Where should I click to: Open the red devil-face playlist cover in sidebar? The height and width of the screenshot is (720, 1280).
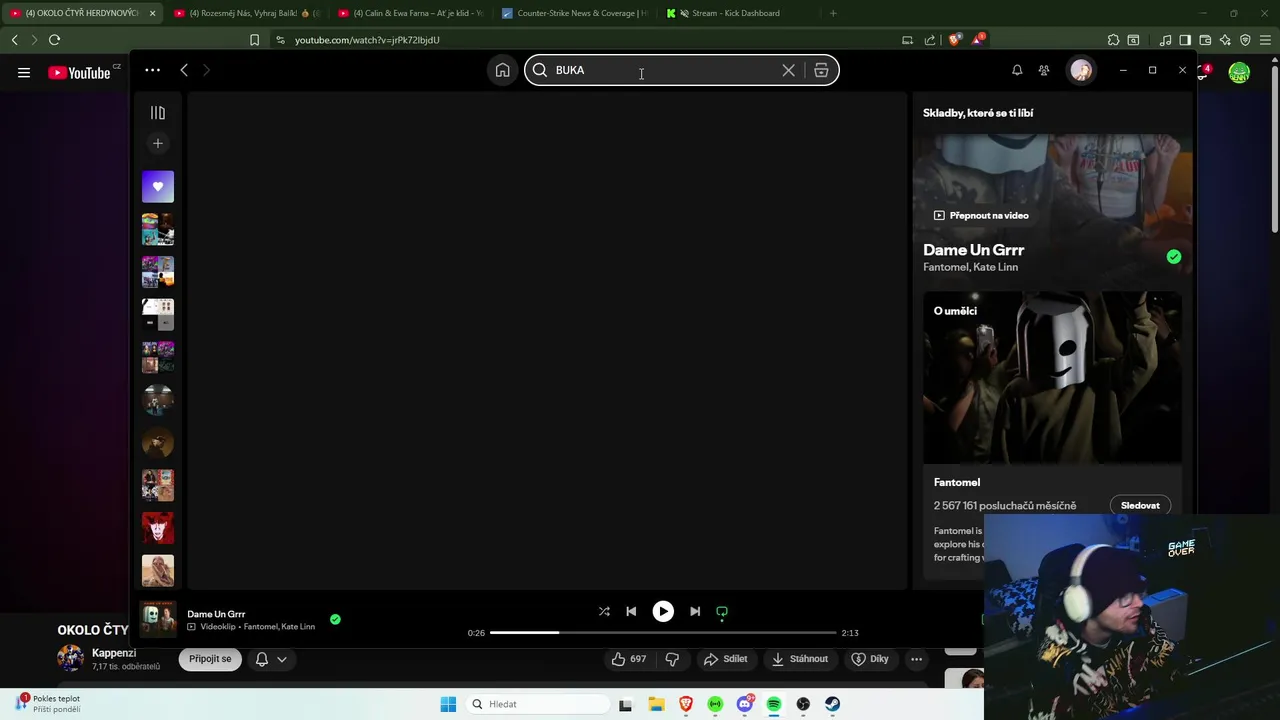click(157, 527)
